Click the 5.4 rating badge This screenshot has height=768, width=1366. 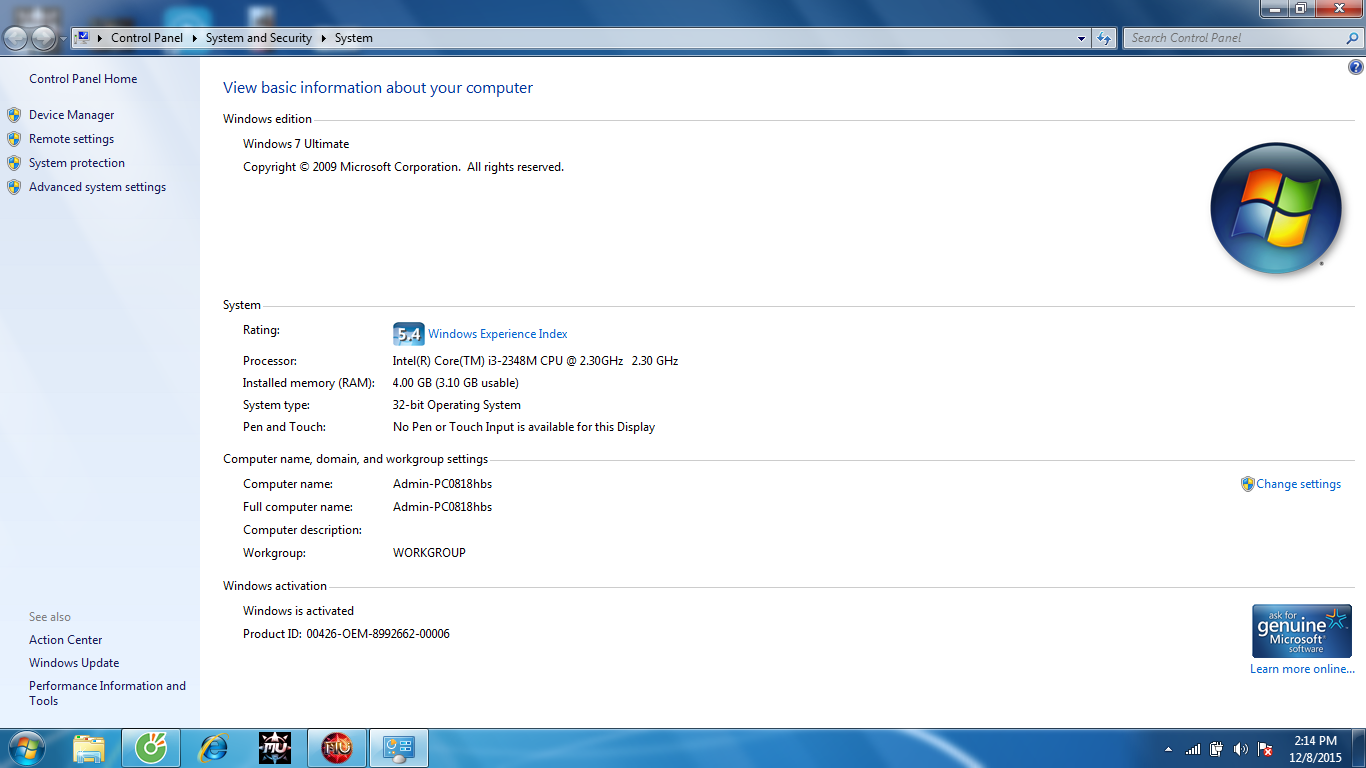coord(409,334)
